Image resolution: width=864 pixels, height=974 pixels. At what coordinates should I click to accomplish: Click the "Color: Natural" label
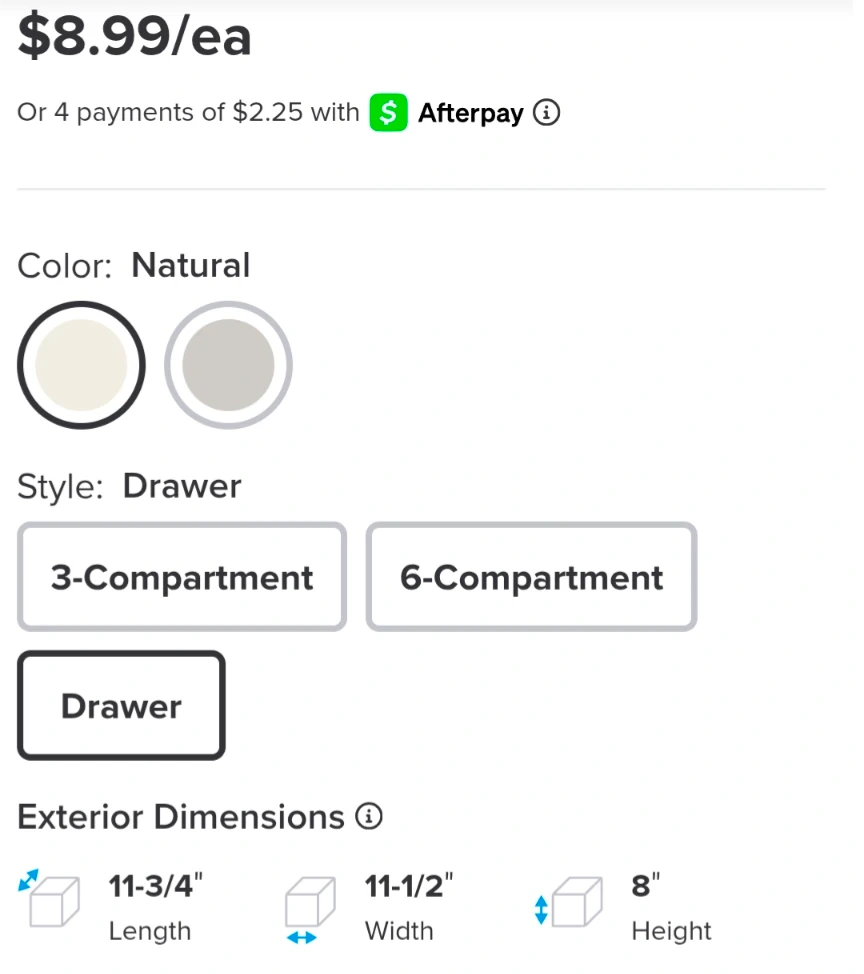[134, 266]
